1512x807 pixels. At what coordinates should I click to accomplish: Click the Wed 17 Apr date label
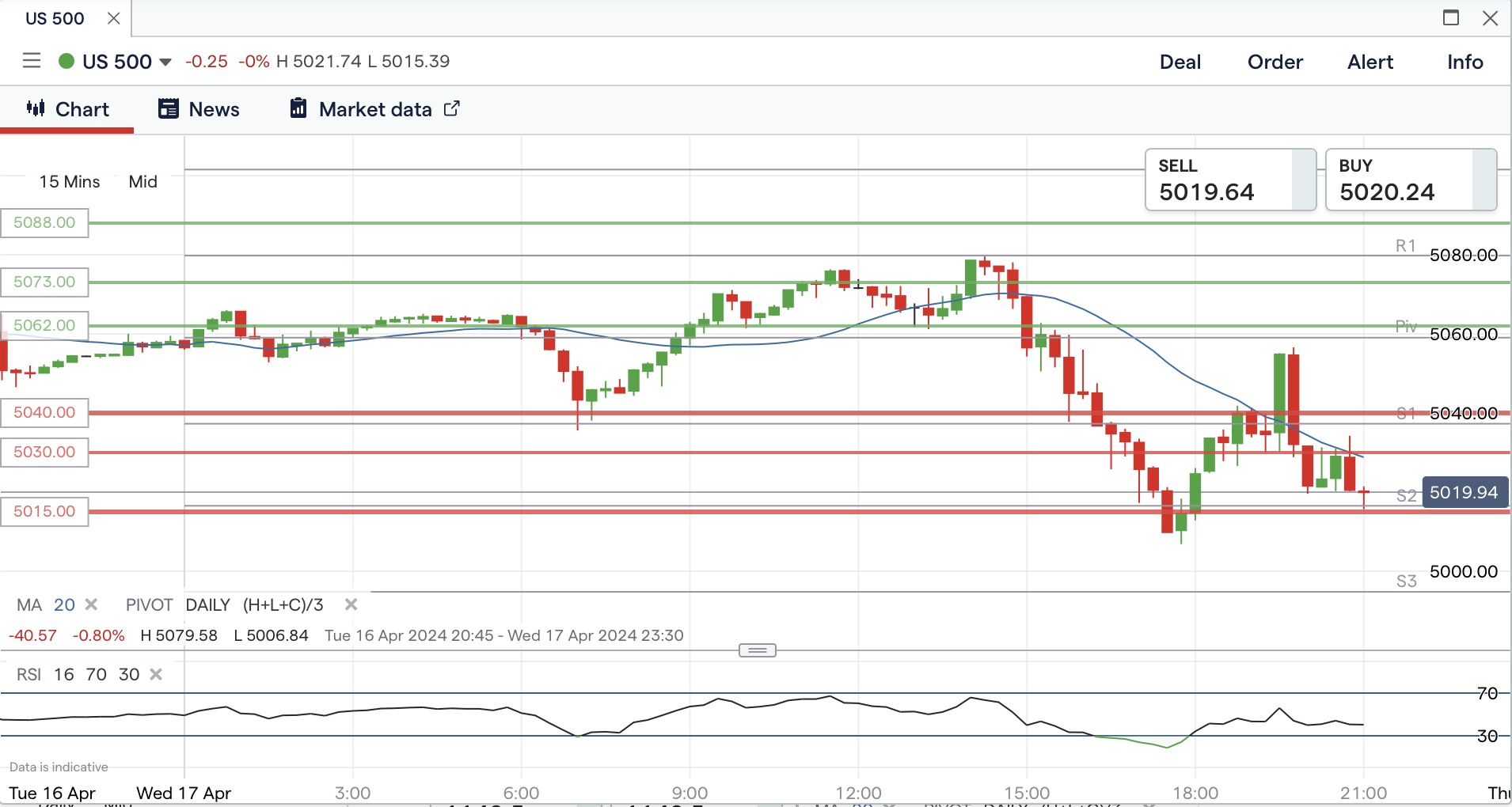(x=184, y=793)
